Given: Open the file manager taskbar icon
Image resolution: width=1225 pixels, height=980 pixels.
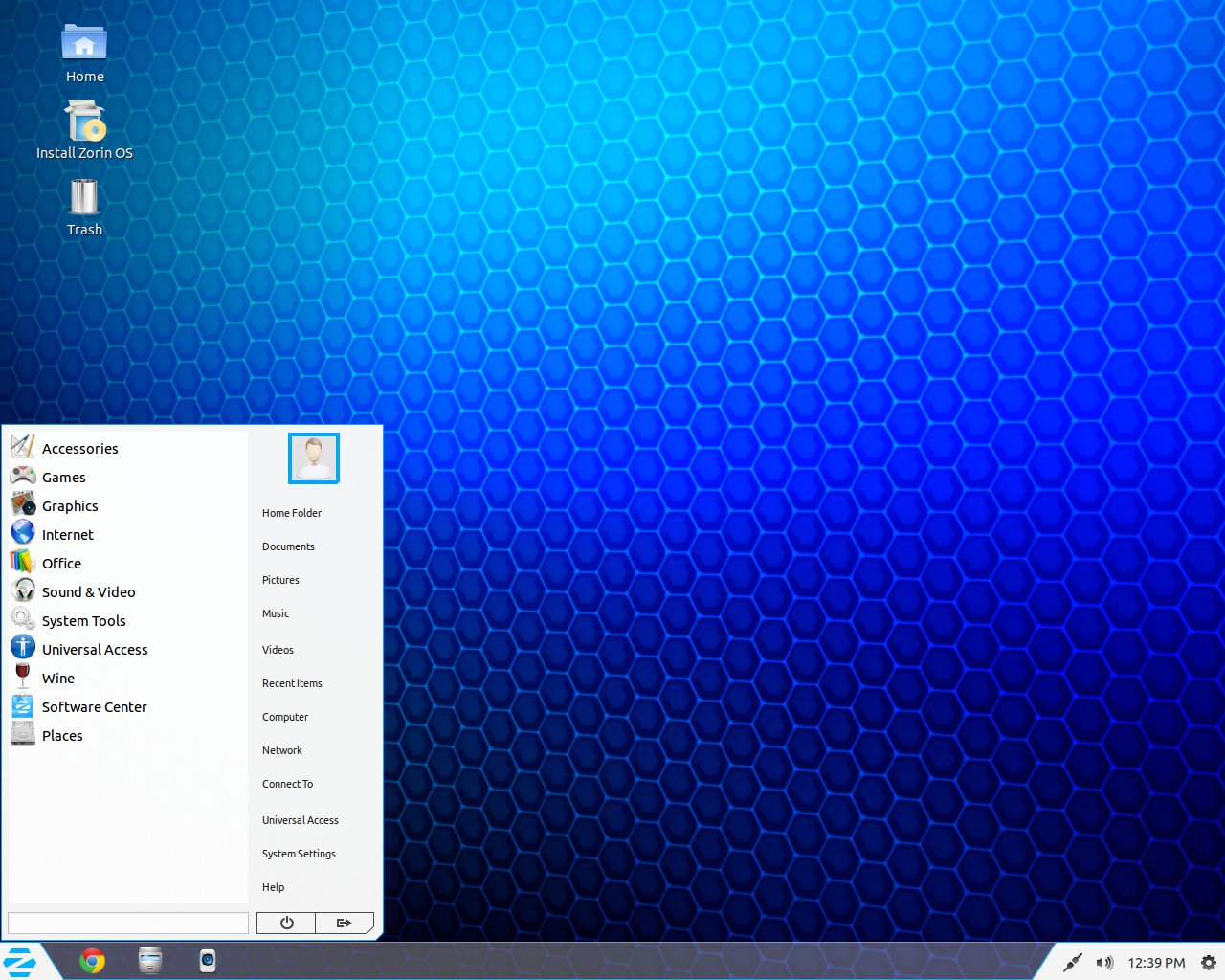Looking at the screenshot, I should pyautogui.click(x=150, y=960).
